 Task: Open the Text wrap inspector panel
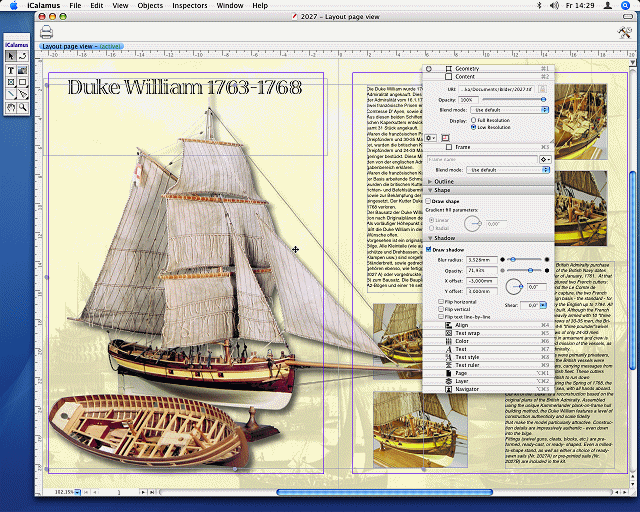467,333
